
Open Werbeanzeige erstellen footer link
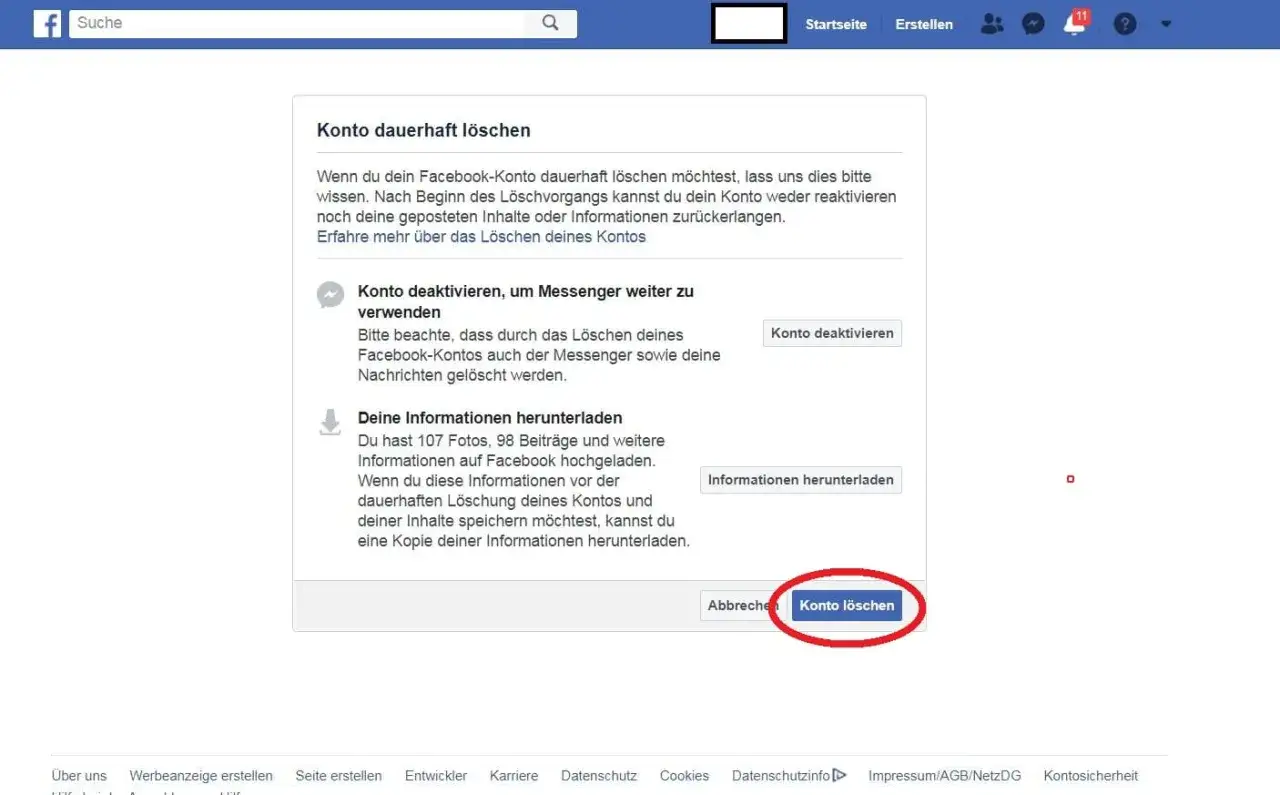tap(201, 776)
